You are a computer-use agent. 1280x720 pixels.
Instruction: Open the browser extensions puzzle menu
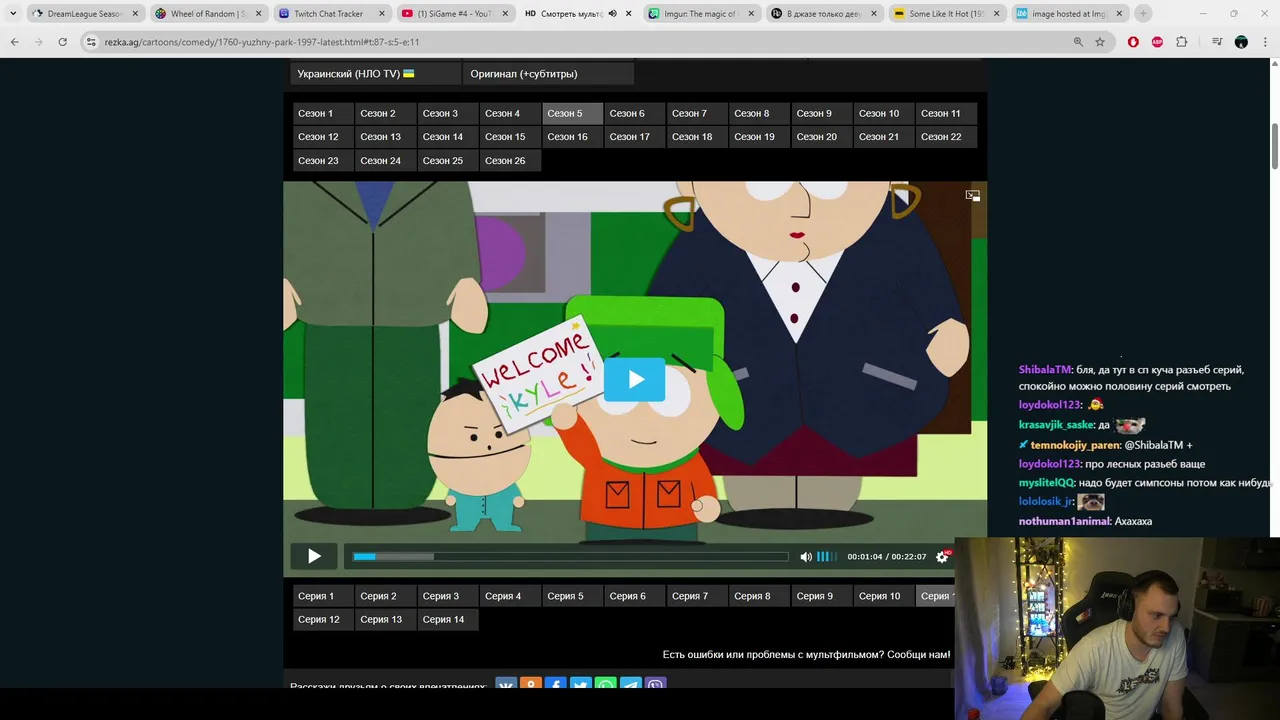[1182, 42]
